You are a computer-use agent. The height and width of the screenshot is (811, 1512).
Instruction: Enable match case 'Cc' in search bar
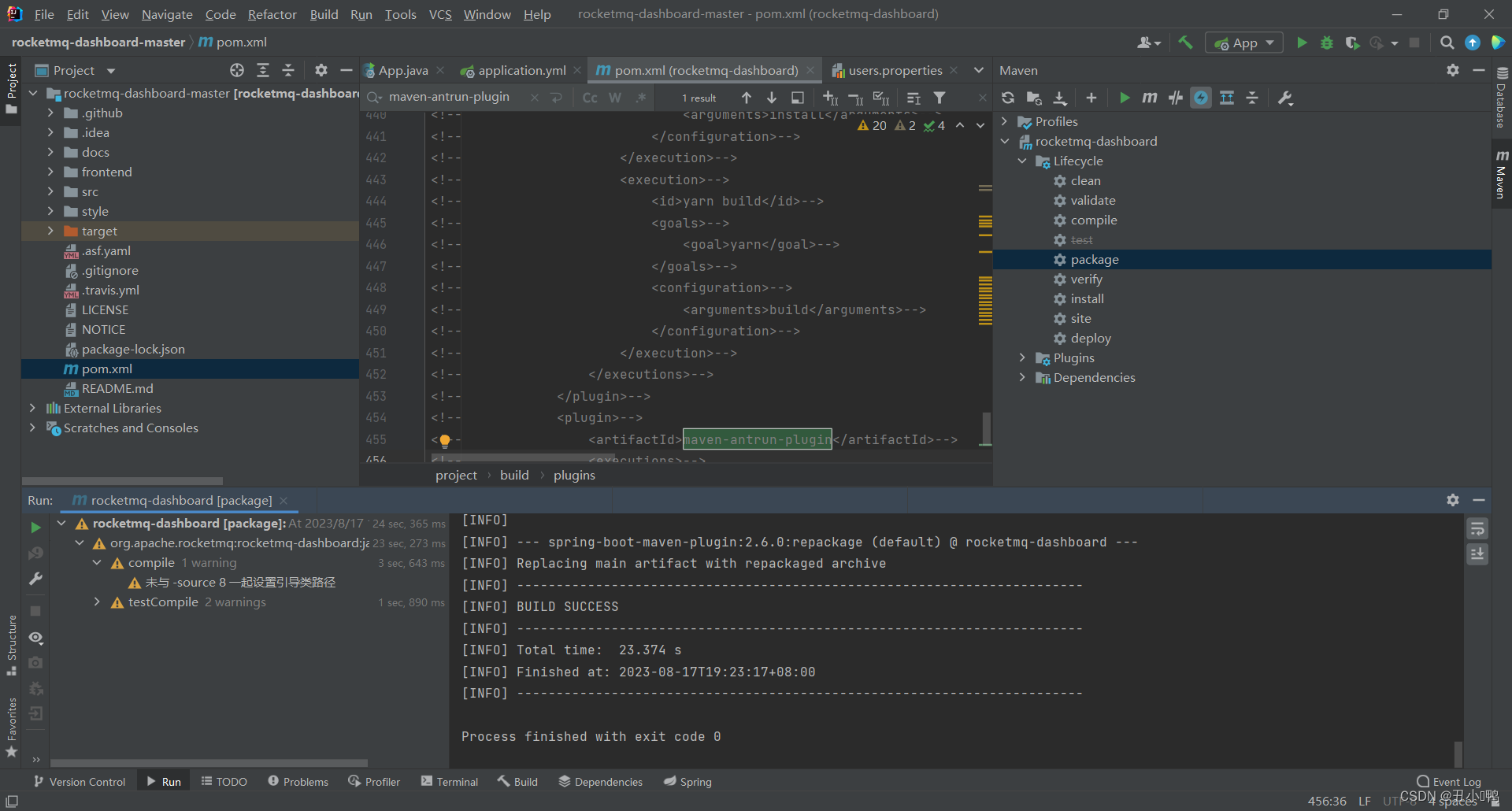click(589, 97)
